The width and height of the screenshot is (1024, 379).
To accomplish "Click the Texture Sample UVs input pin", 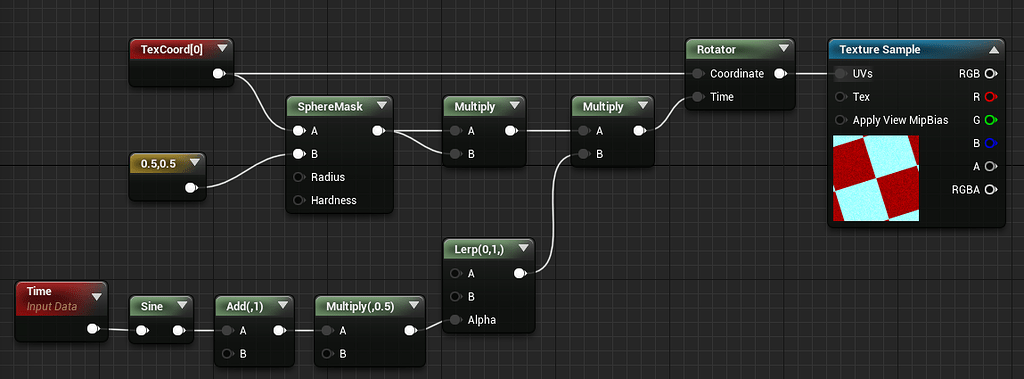I will point(841,74).
